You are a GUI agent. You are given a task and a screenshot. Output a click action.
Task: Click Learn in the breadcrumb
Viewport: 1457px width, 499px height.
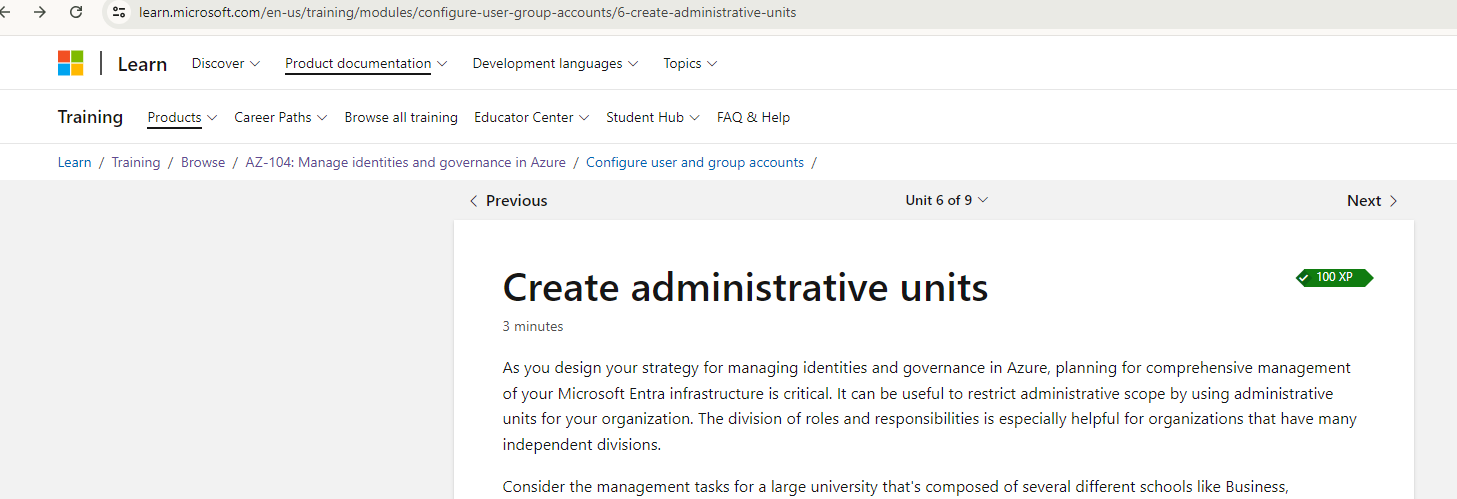[x=74, y=162]
